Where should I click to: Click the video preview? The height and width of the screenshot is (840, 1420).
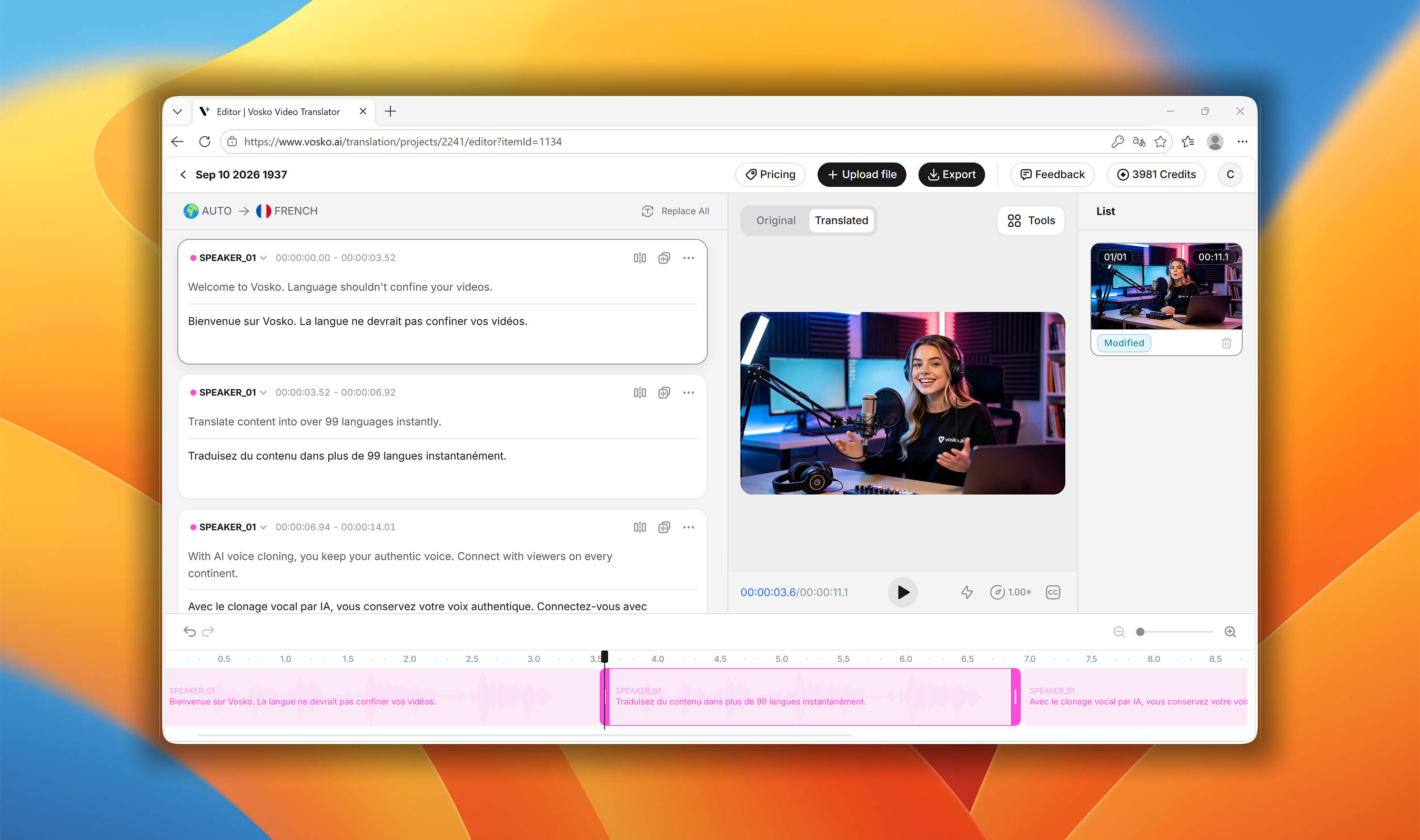[902, 403]
